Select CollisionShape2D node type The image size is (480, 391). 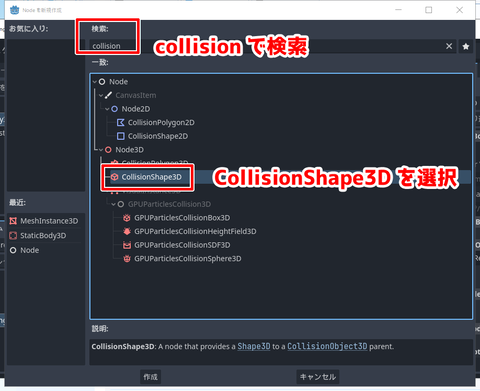(158, 136)
